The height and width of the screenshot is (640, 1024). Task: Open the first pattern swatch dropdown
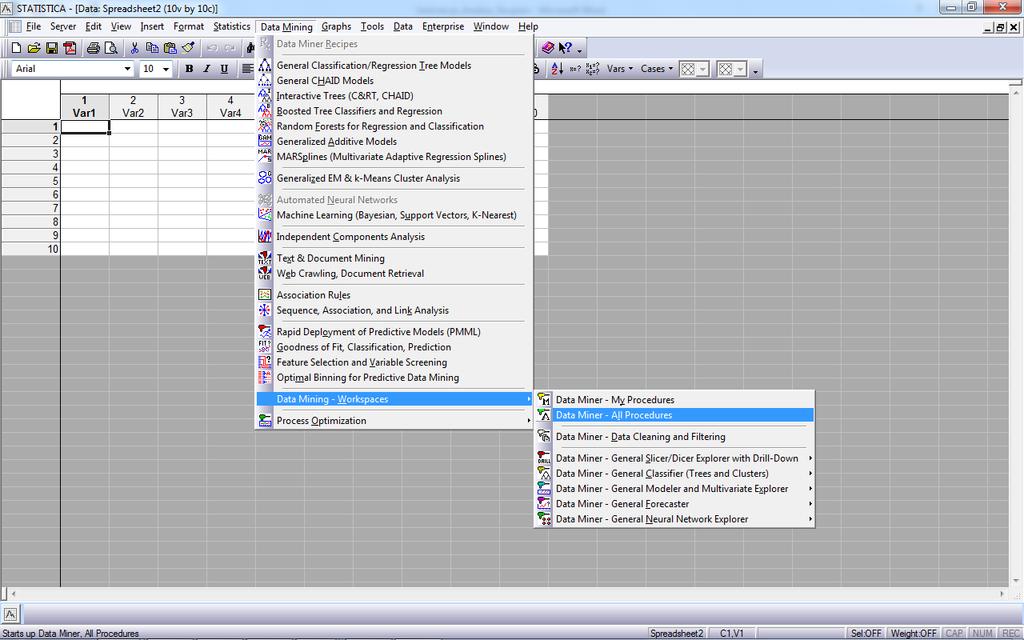pos(703,69)
